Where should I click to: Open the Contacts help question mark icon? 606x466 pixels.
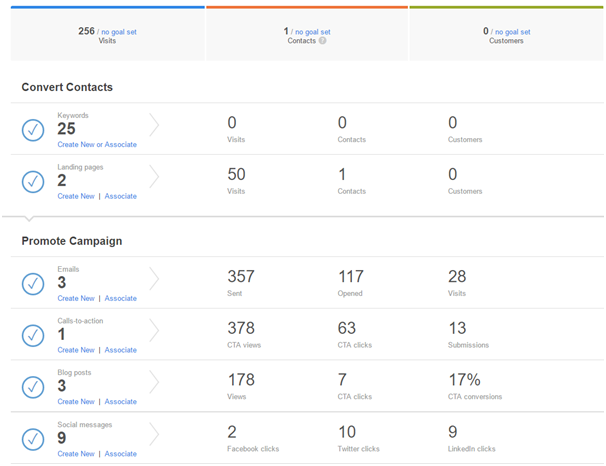click(x=322, y=41)
